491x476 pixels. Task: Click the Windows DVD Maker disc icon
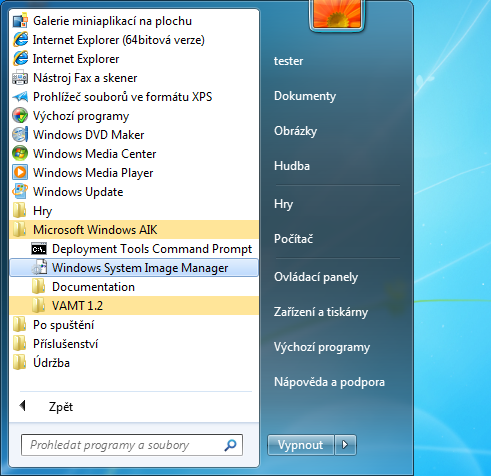click(x=20, y=135)
